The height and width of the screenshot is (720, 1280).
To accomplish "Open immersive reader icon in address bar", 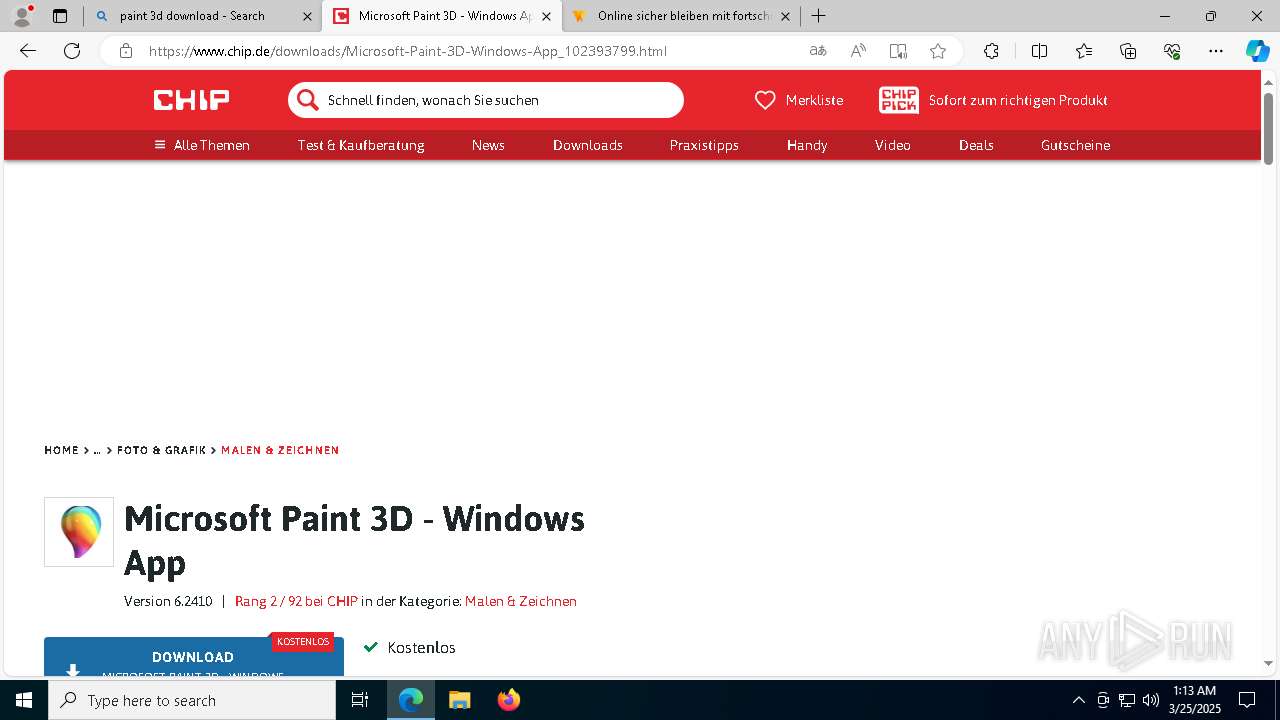I will pyautogui.click(x=898, y=51).
